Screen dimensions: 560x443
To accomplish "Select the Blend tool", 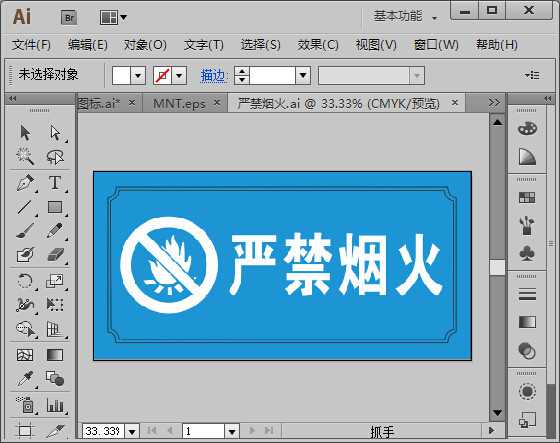I will [55, 378].
